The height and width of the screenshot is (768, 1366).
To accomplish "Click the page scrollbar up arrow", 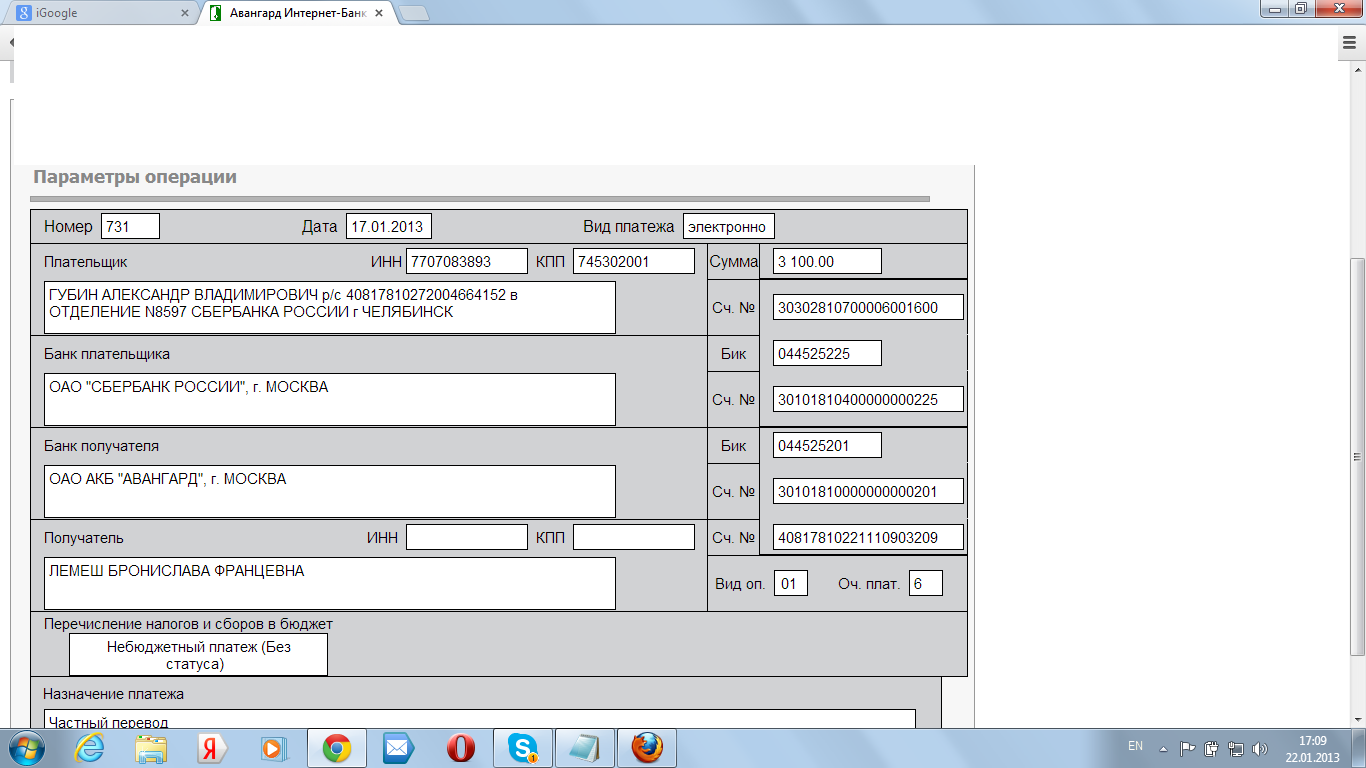I will [1357, 70].
